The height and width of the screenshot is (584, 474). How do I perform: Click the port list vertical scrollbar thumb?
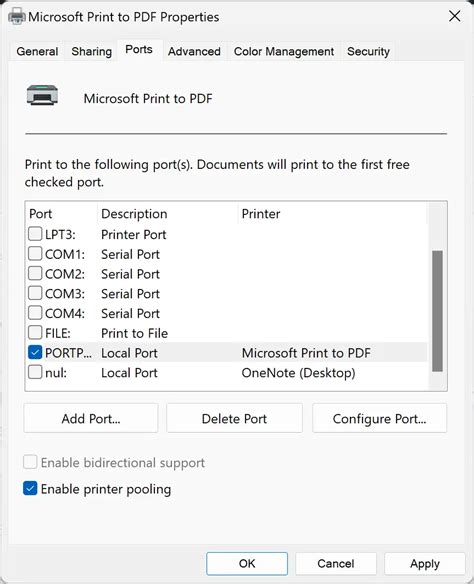(x=437, y=311)
